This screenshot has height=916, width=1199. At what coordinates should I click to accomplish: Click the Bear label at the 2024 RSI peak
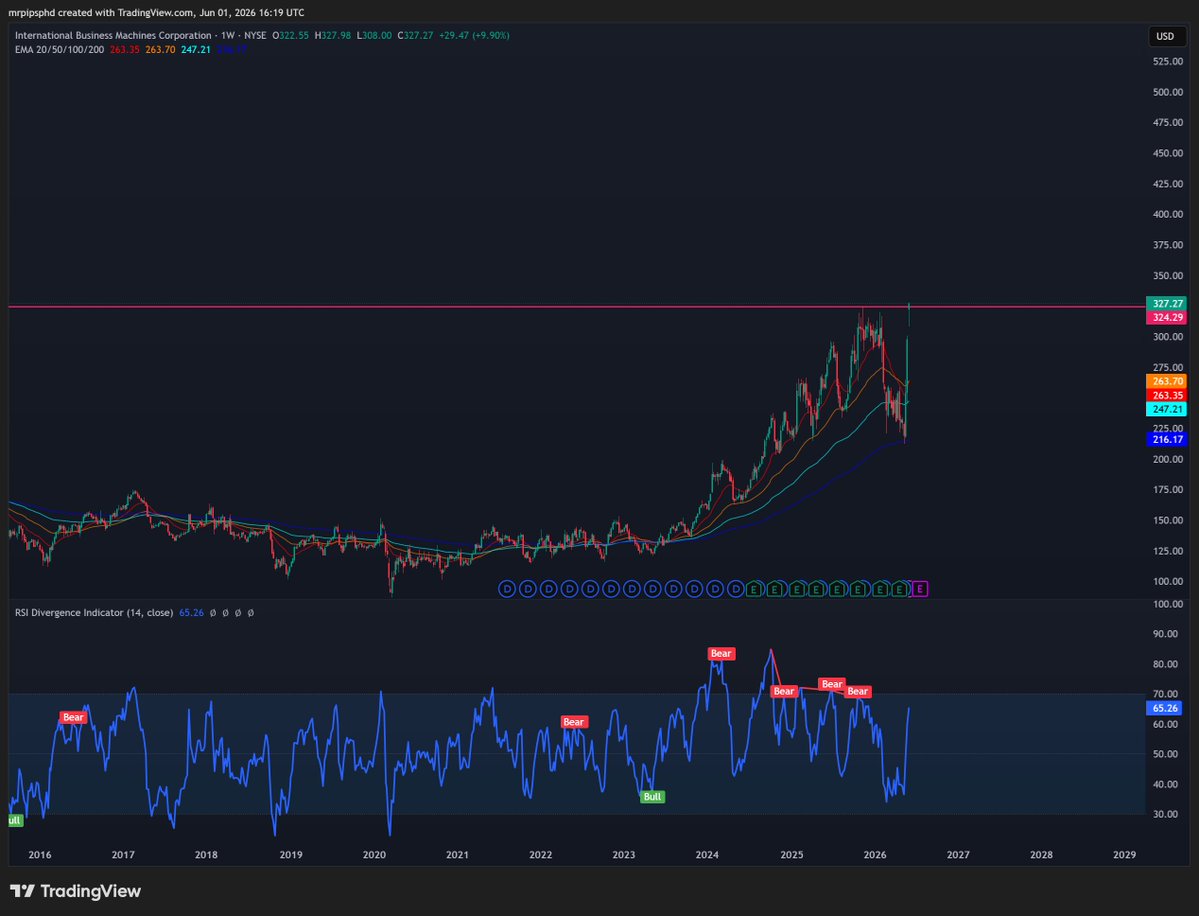[x=721, y=654]
